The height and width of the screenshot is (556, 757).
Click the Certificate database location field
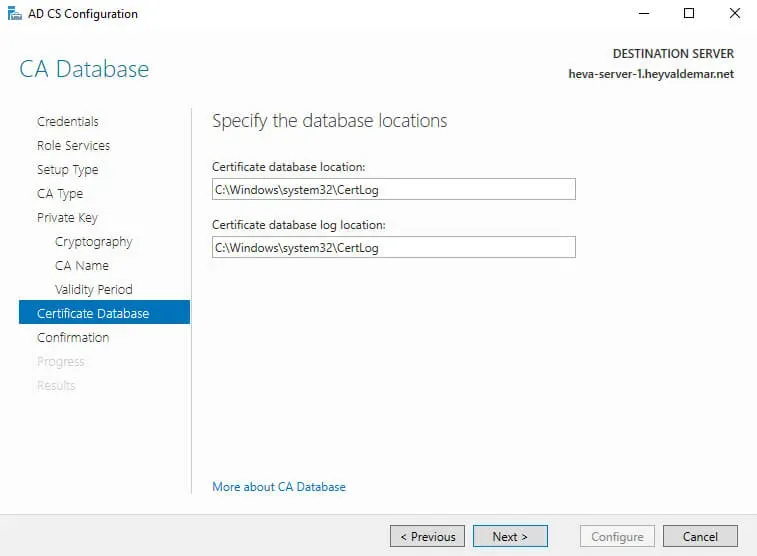pyautogui.click(x=393, y=189)
